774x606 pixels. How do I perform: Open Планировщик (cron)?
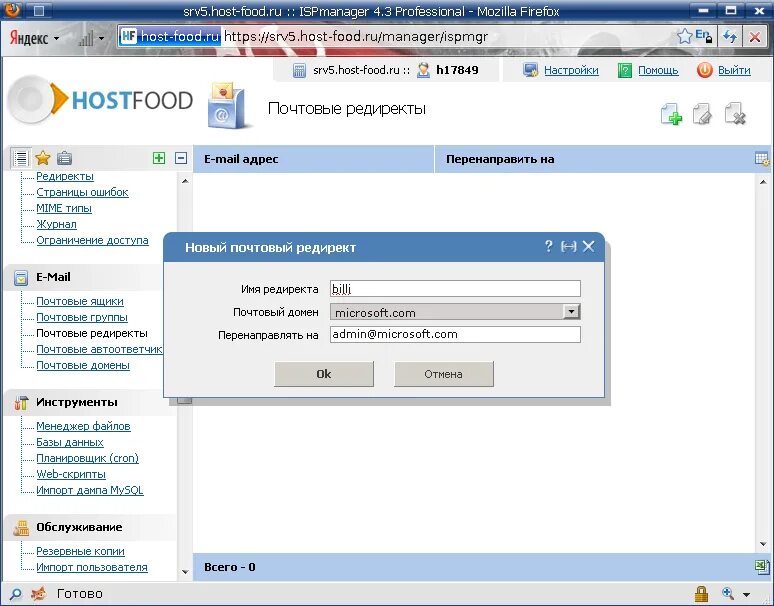click(x=87, y=458)
